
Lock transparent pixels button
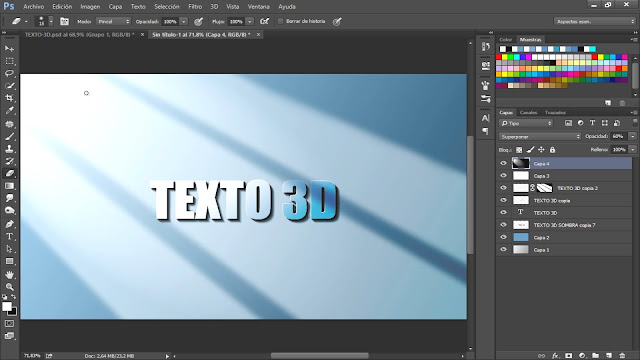(519, 150)
